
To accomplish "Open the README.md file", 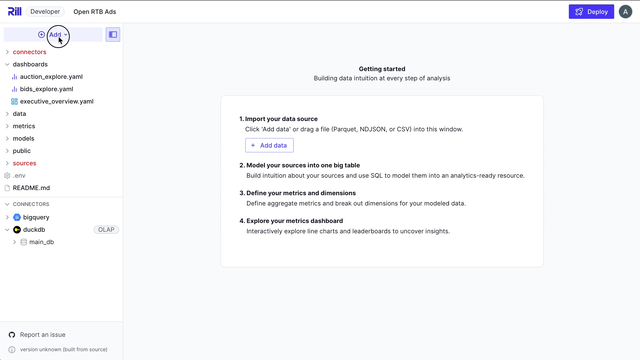I will pos(31,188).
